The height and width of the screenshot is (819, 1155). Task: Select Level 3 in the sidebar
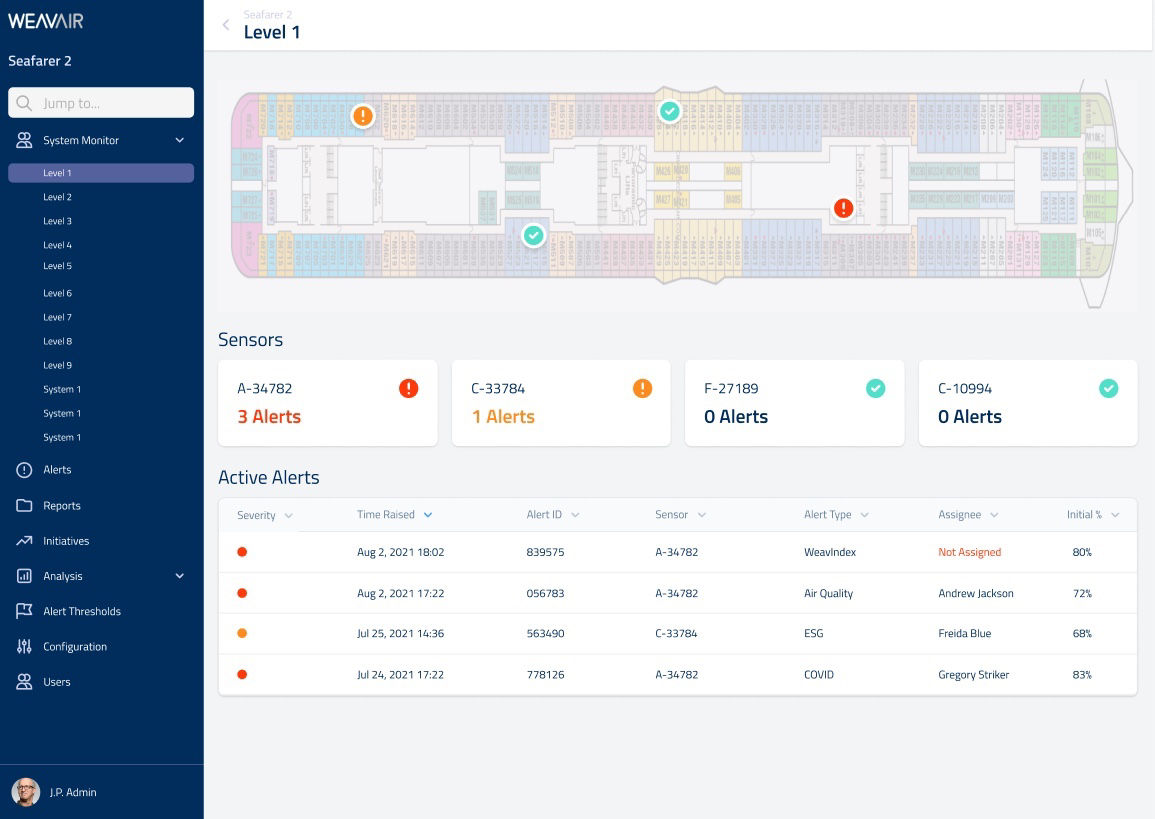coord(56,221)
